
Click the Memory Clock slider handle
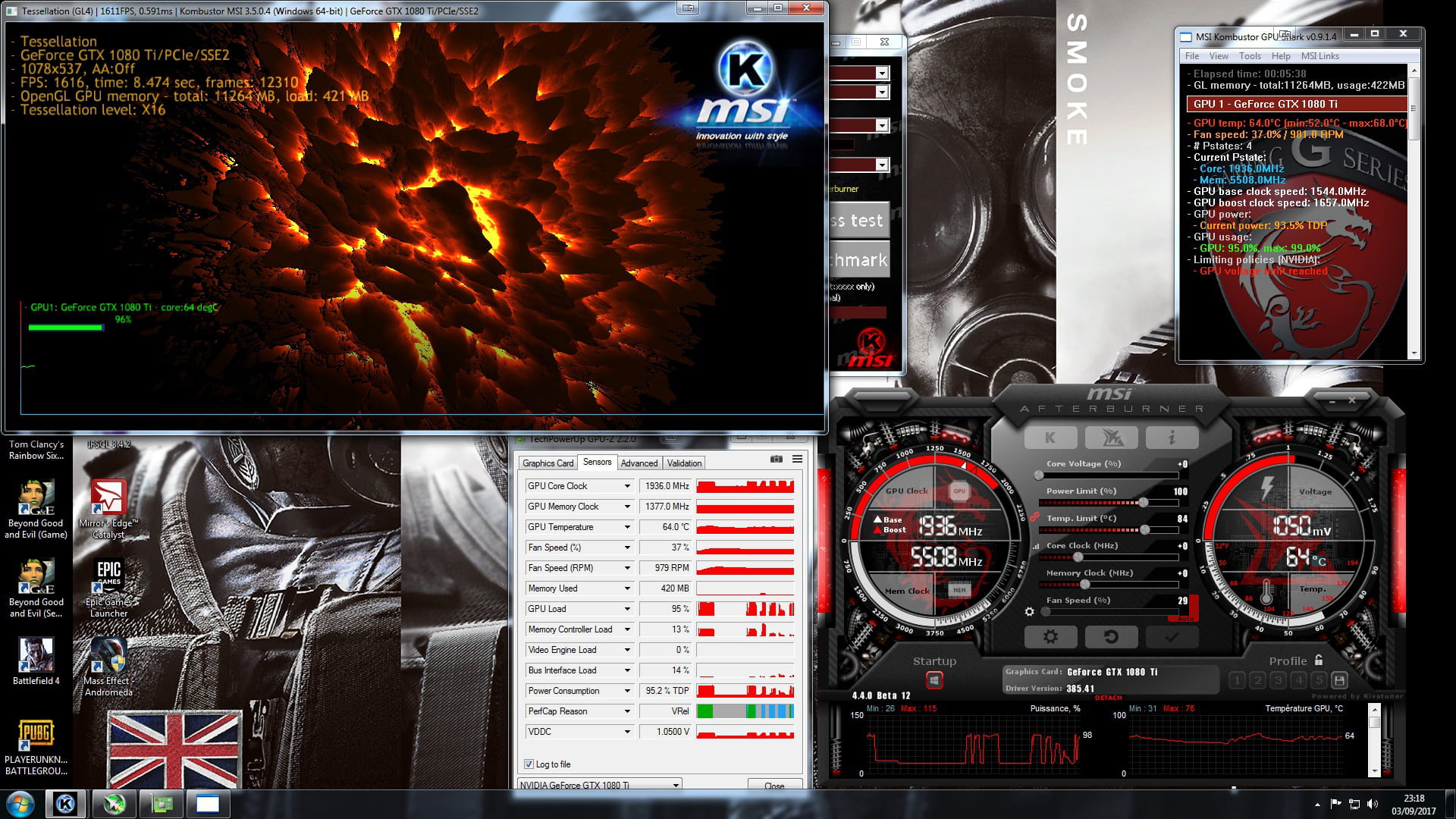(x=1085, y=585)
